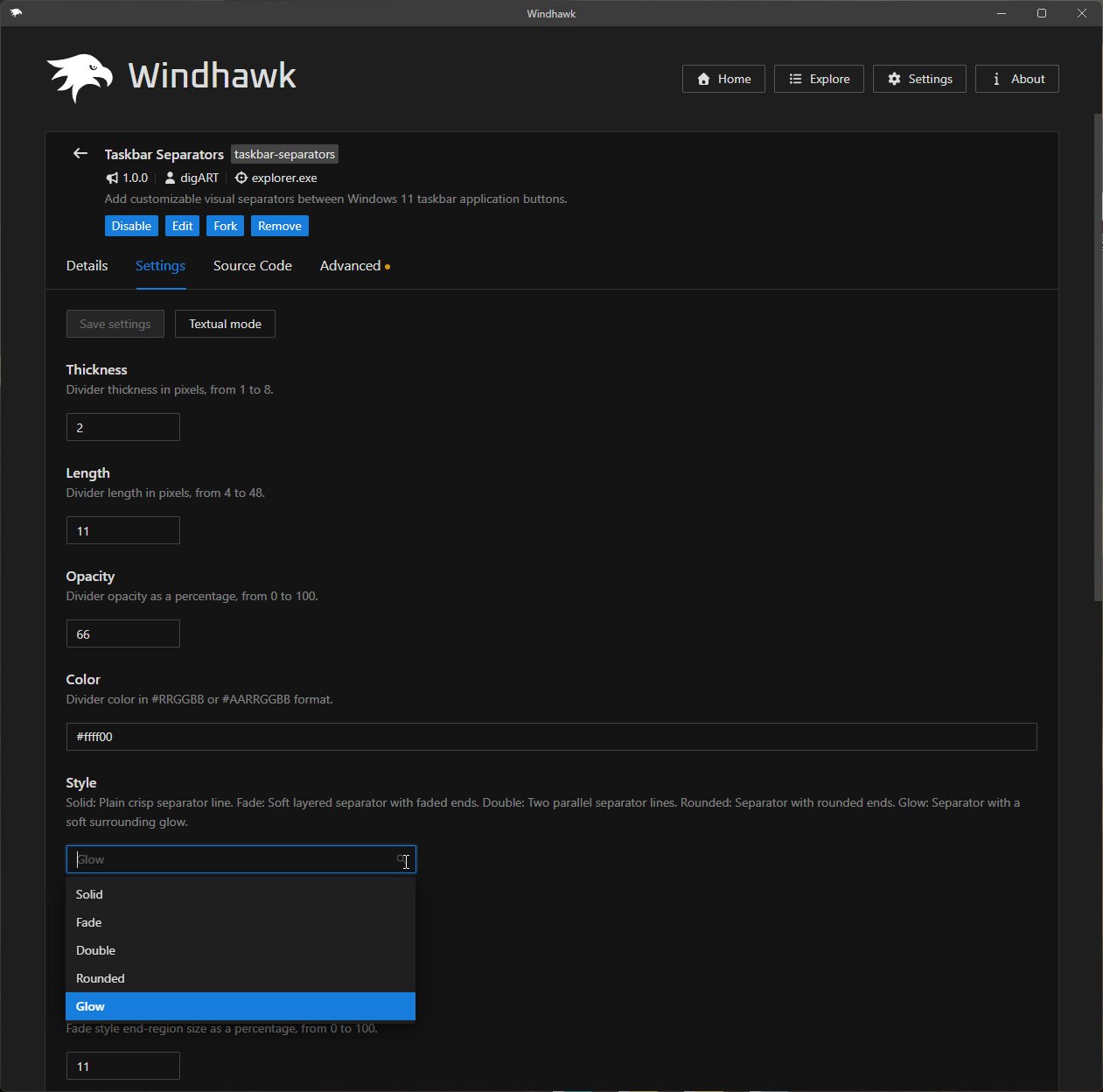Switch to the Details tab
The image size is (1103, 1092).
pyautogui.click(x=87, y=266)
